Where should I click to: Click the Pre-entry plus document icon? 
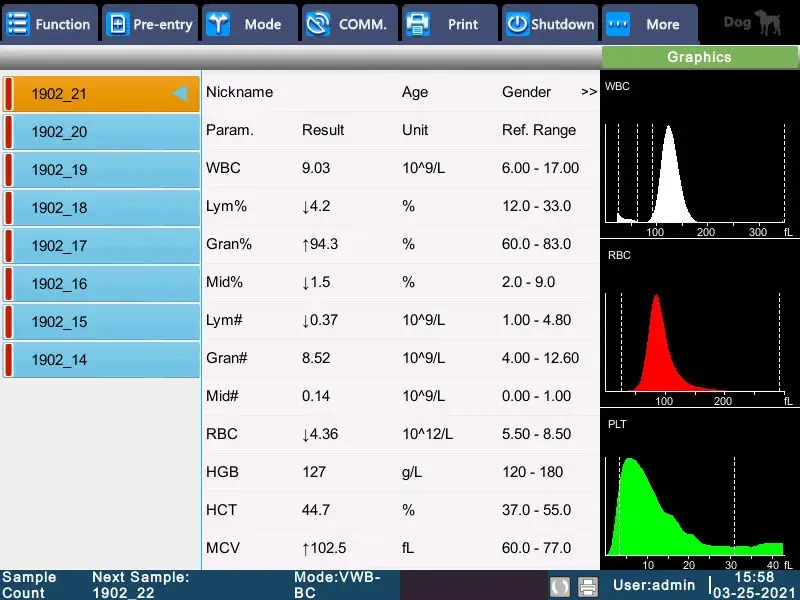point(118,24)
